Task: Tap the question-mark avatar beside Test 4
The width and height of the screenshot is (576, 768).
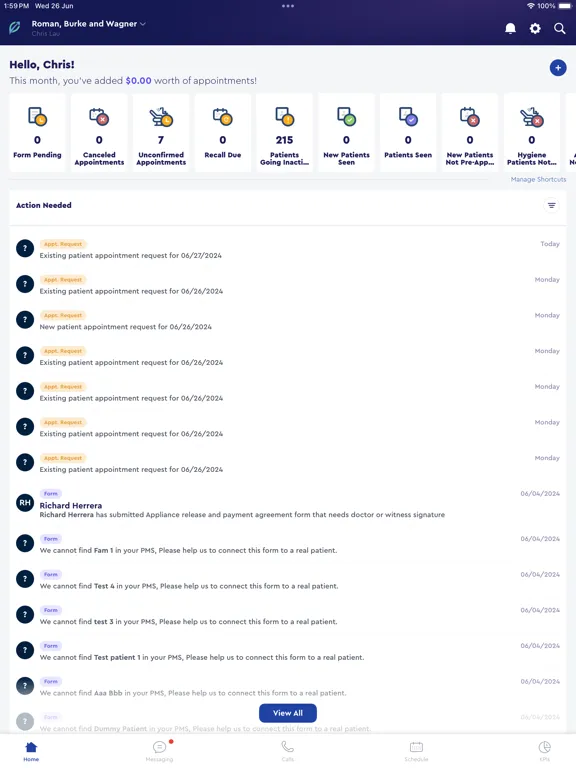Action: click(x=25, y=579)
